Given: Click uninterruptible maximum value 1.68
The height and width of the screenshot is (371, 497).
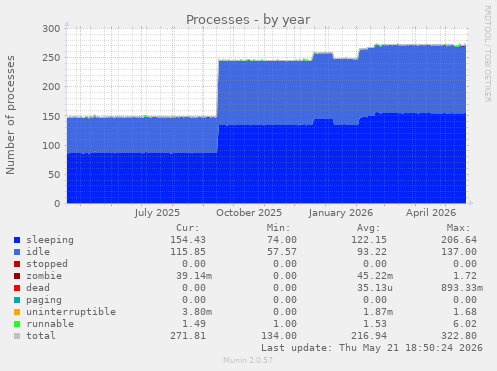Looking at the screenshot, I should [x=465, y=312].
